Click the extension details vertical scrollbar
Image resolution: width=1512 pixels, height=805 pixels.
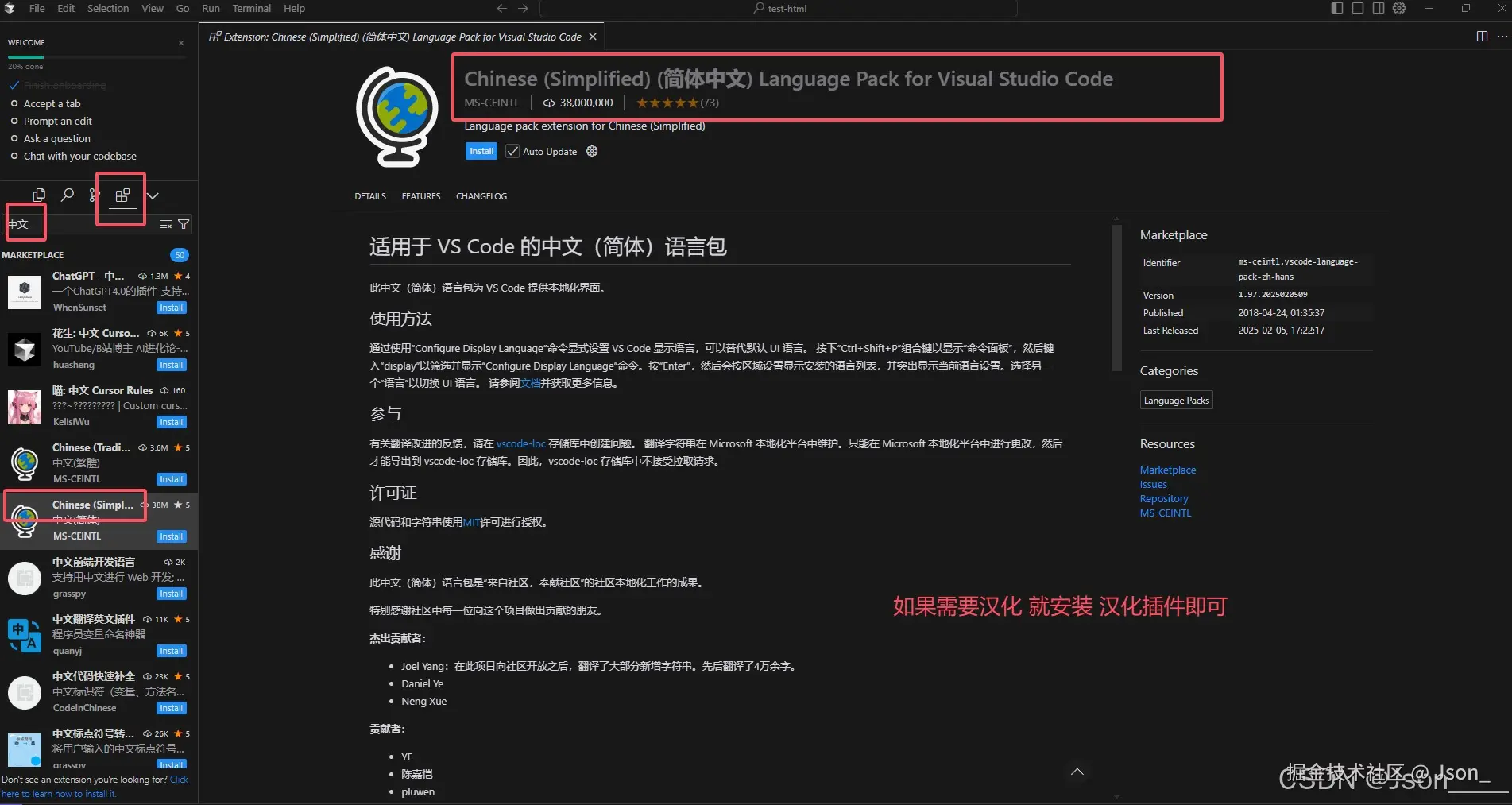tap(1116, 299)
